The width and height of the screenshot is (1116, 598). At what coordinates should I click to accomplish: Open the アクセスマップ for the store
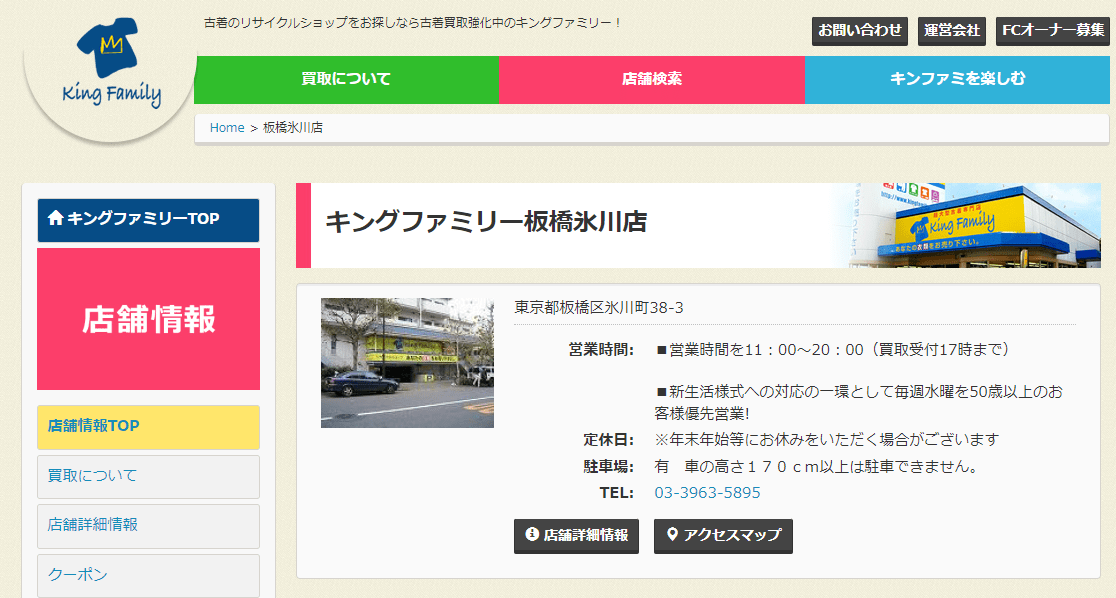[x=723, y=536]
